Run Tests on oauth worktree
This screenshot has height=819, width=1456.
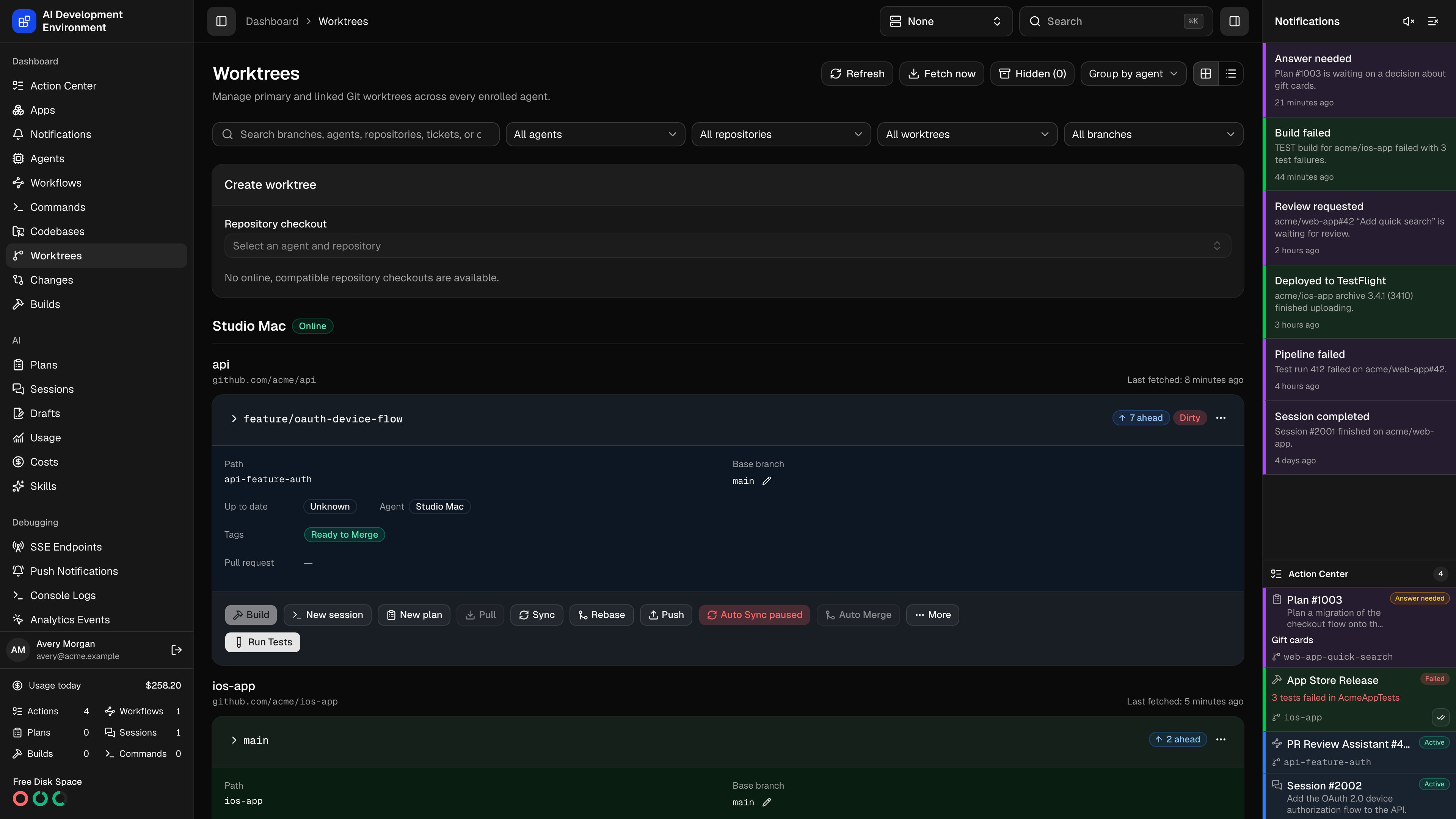coord(263,642)
